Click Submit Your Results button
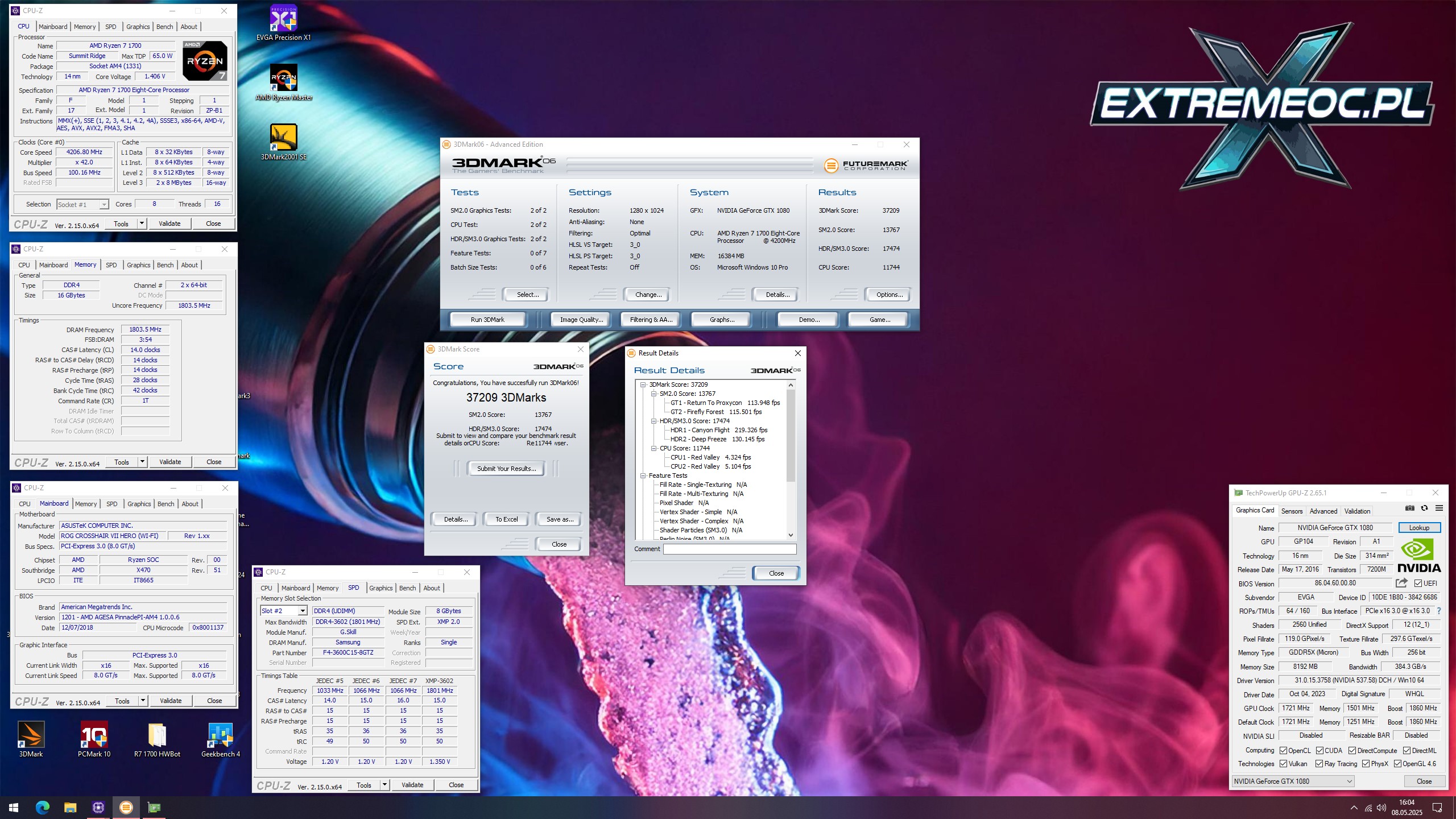The image size is (1456, 819). click(x=506, y=469)
